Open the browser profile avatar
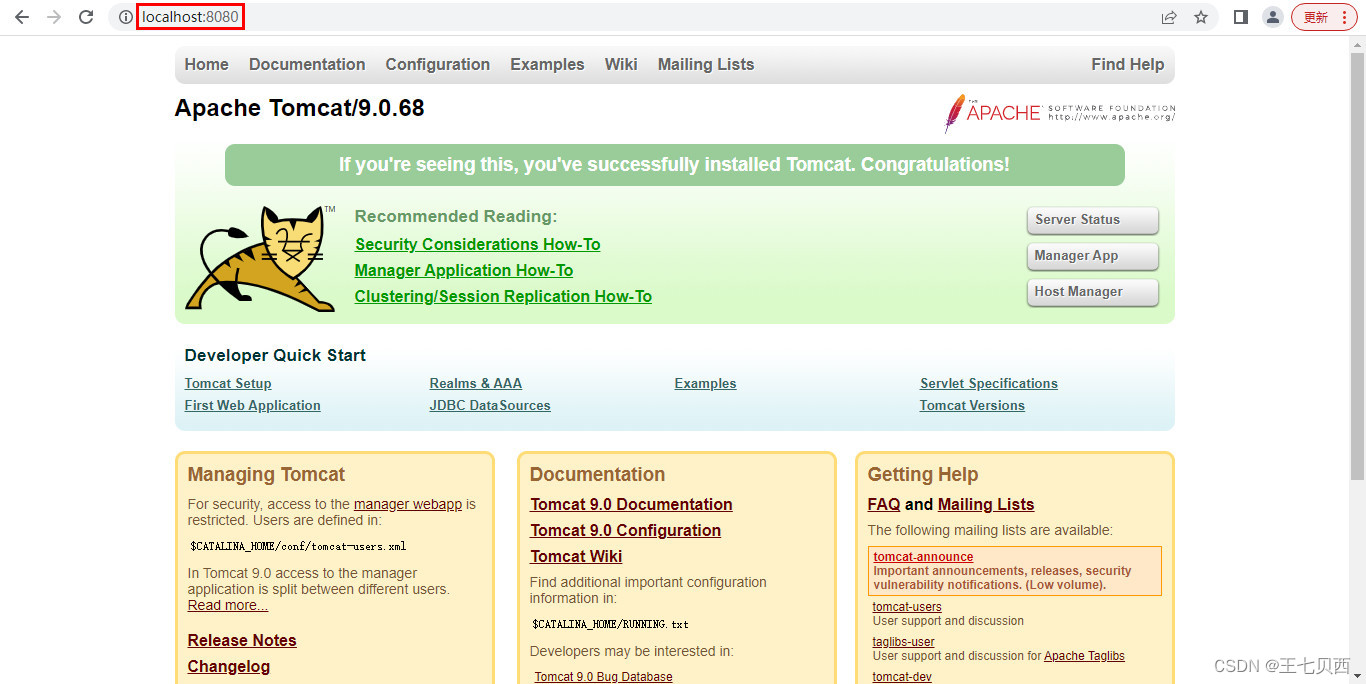Viewport: 1366px width, 684px height. point(1272,17)
